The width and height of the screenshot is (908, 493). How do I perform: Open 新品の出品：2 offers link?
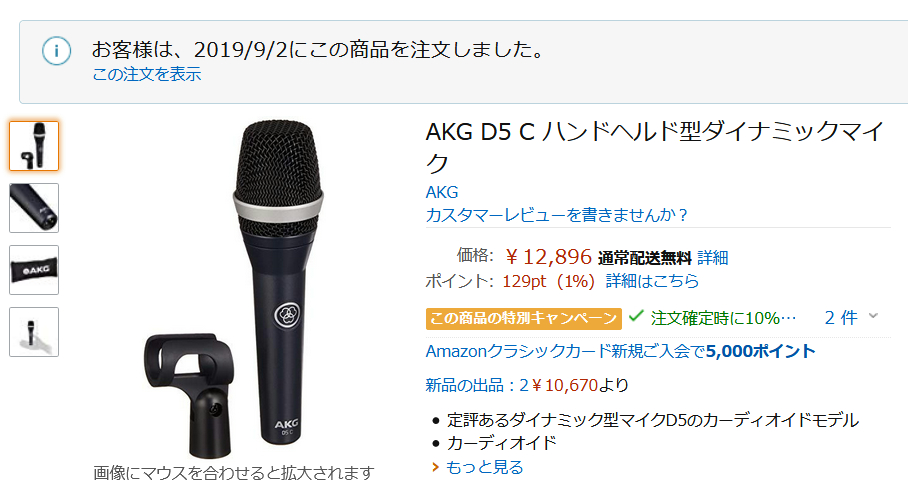(527, 385)
